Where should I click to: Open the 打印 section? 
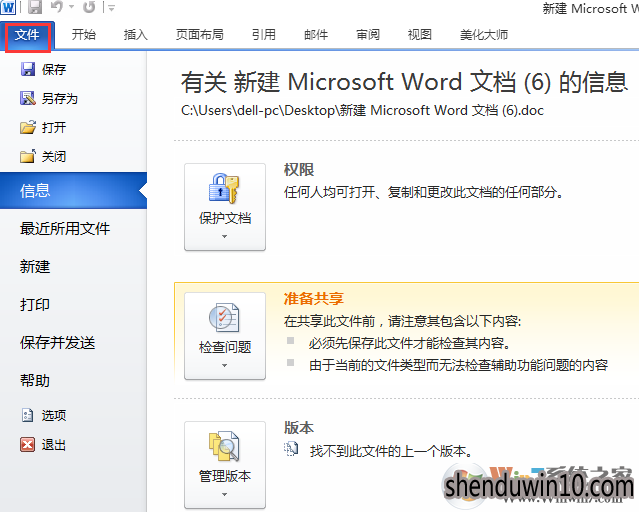[x=35, y=305]
